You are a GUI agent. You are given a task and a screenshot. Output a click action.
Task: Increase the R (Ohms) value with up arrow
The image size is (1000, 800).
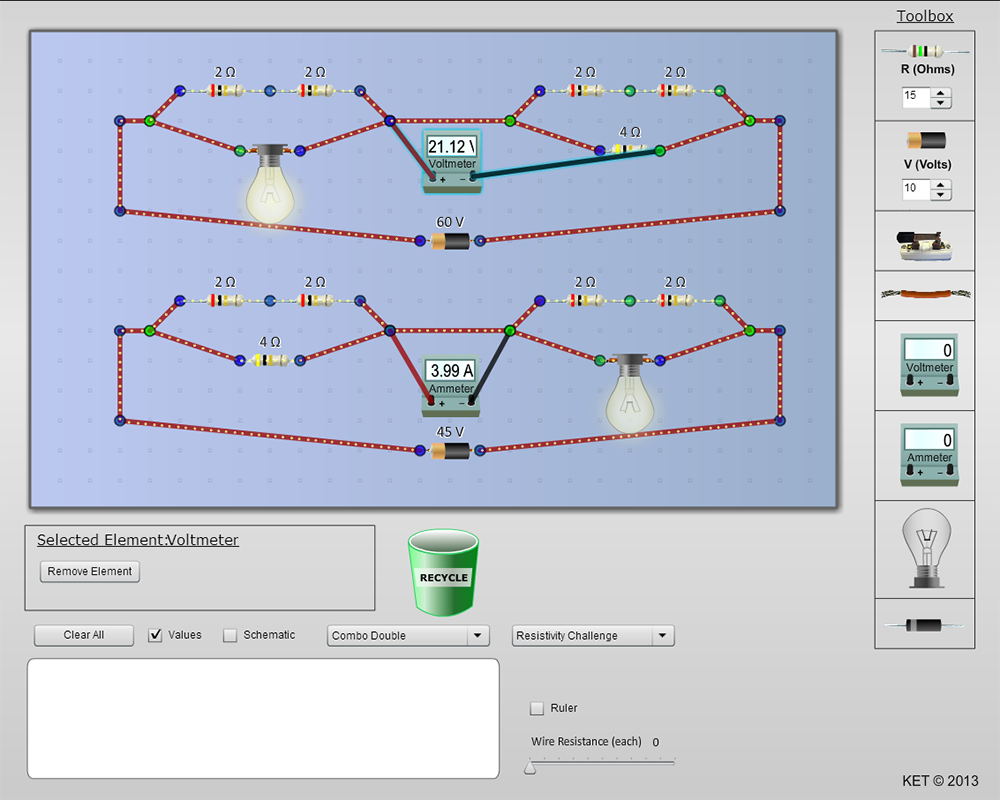[x=941, y=93]
